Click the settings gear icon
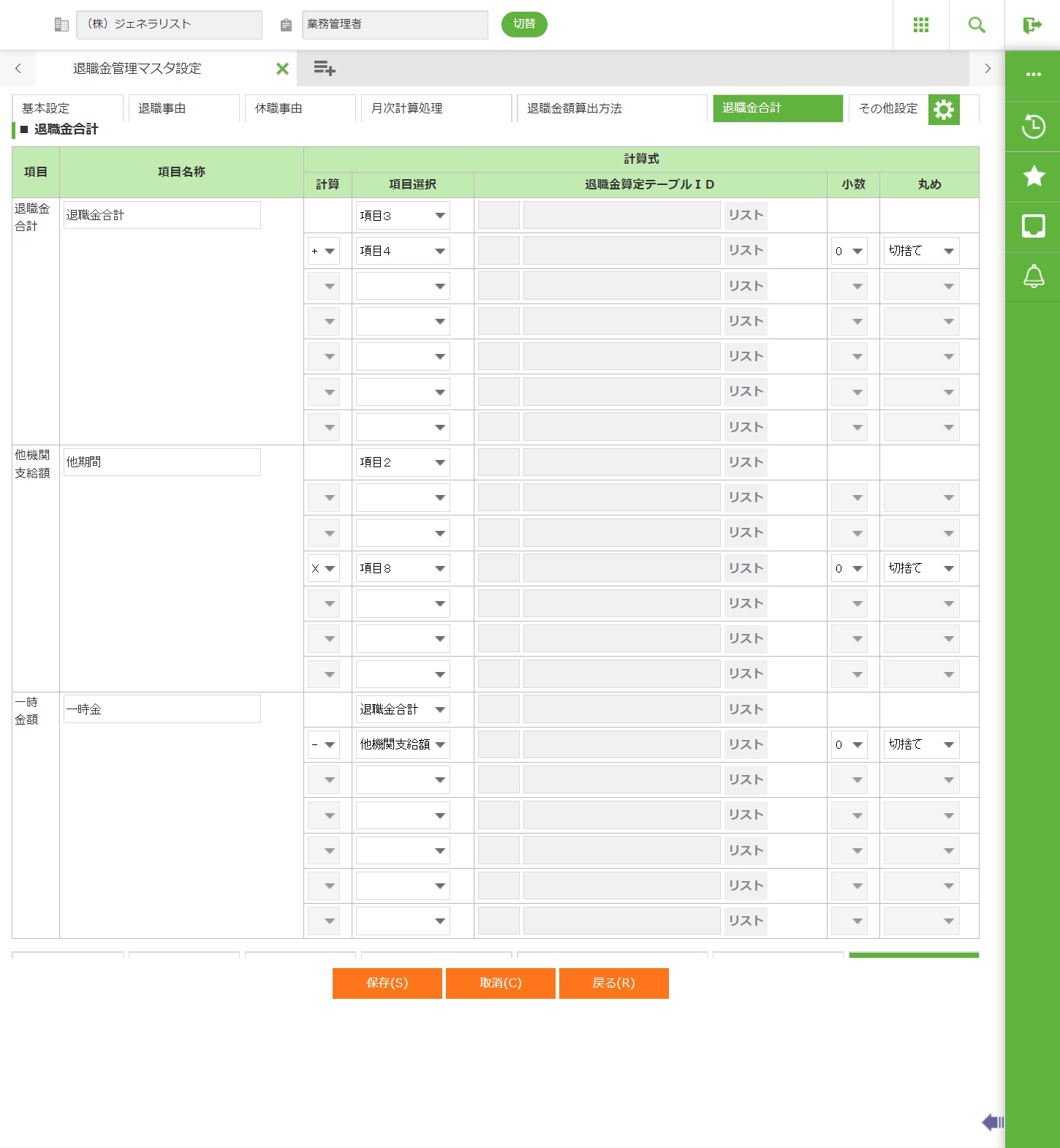1060x1148 pixels. point(944,110)
